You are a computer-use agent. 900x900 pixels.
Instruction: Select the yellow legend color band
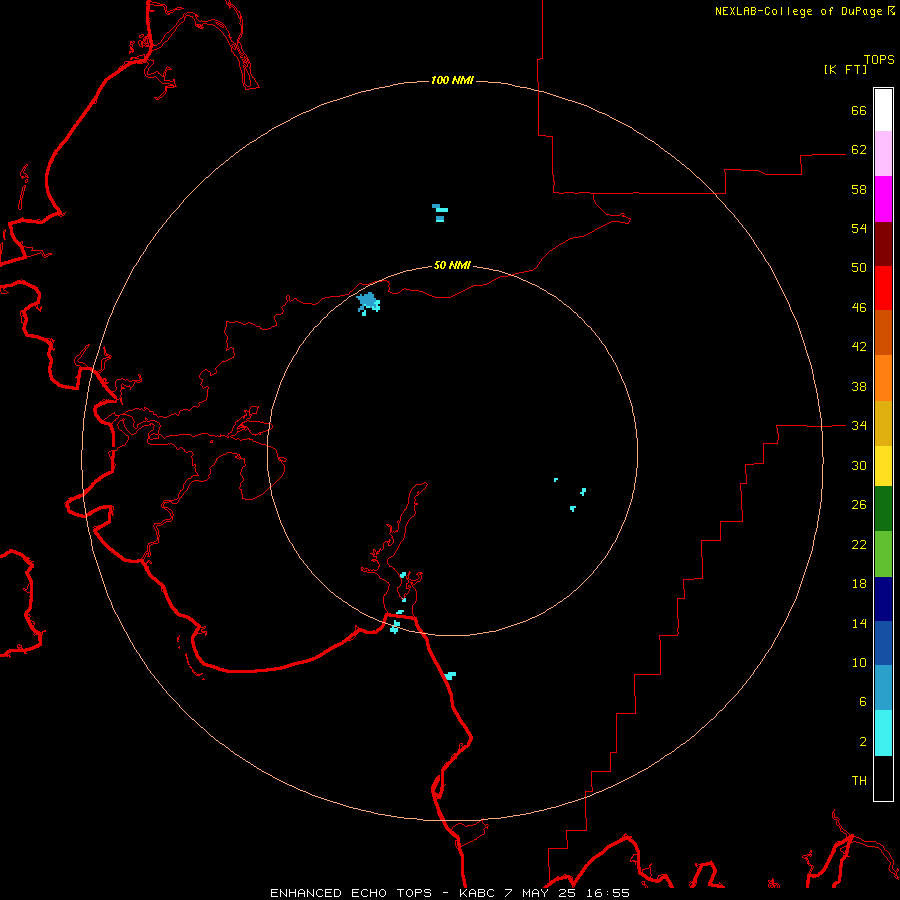(883, 466)
